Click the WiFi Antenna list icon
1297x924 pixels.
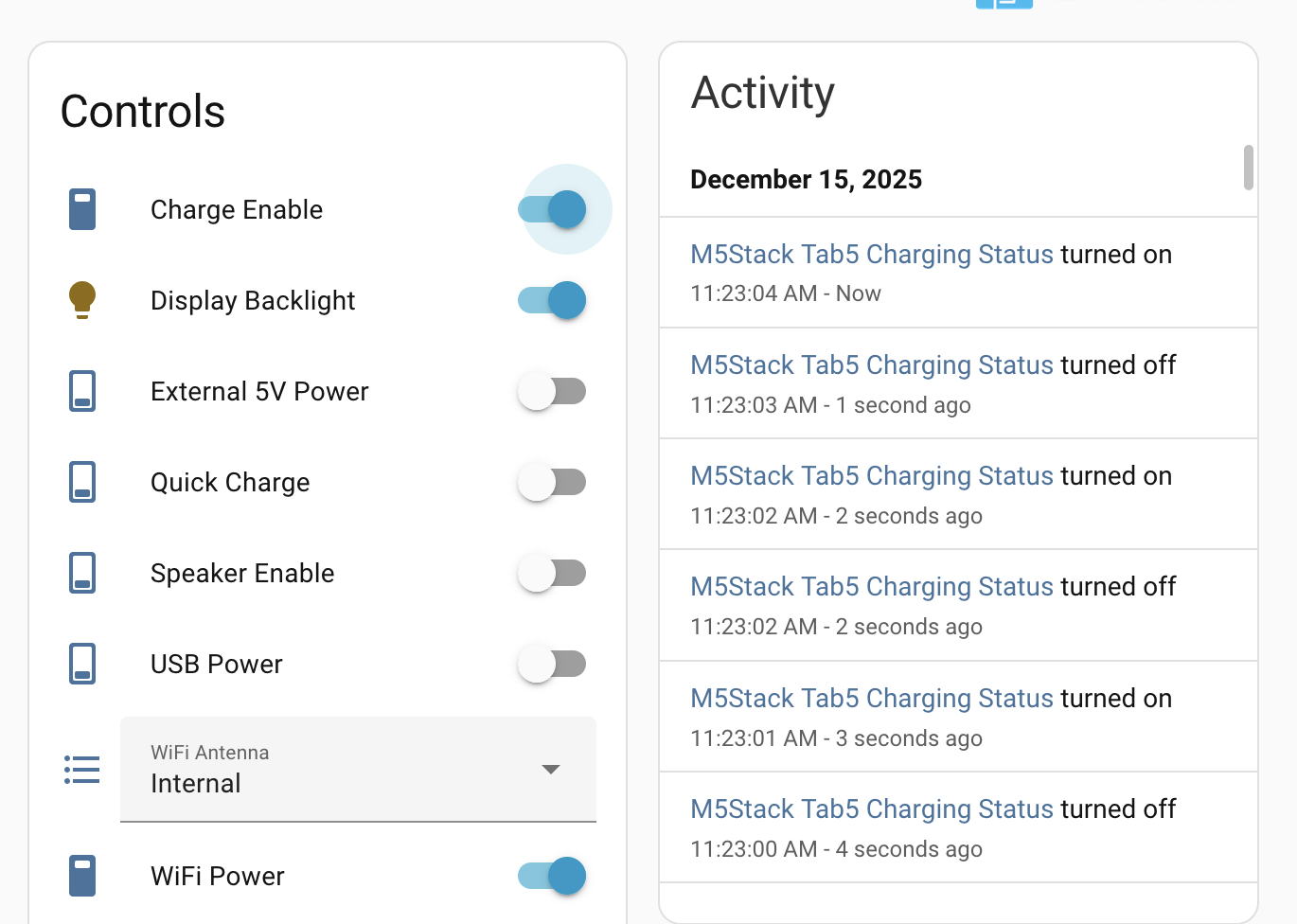82,770
